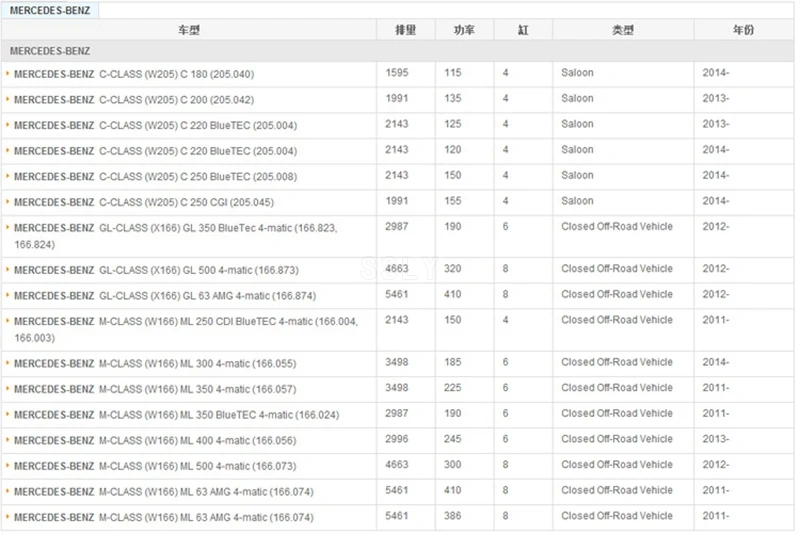Click the 年份 column header
Screen dimensions: 800x535
tap(743, 30)
